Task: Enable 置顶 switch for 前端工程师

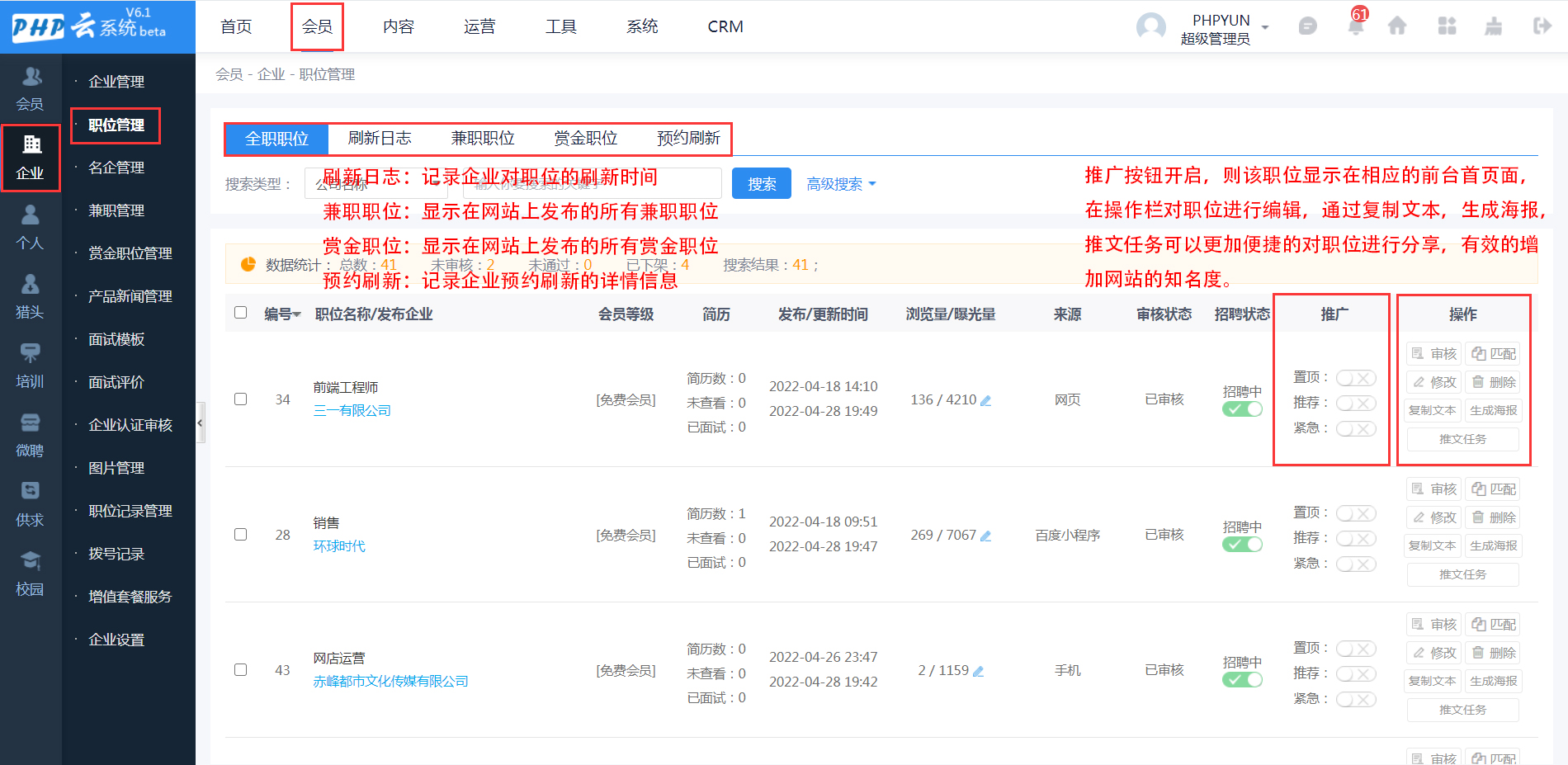Action: point(1356,378)
